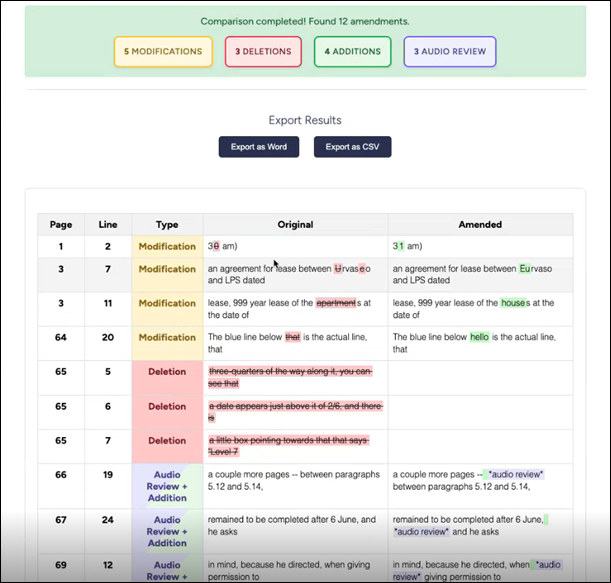Image resolution: width=611 pixels, height=583 pixels.
Task: Click page number 66 cell
Action: (x=61, y=486)
